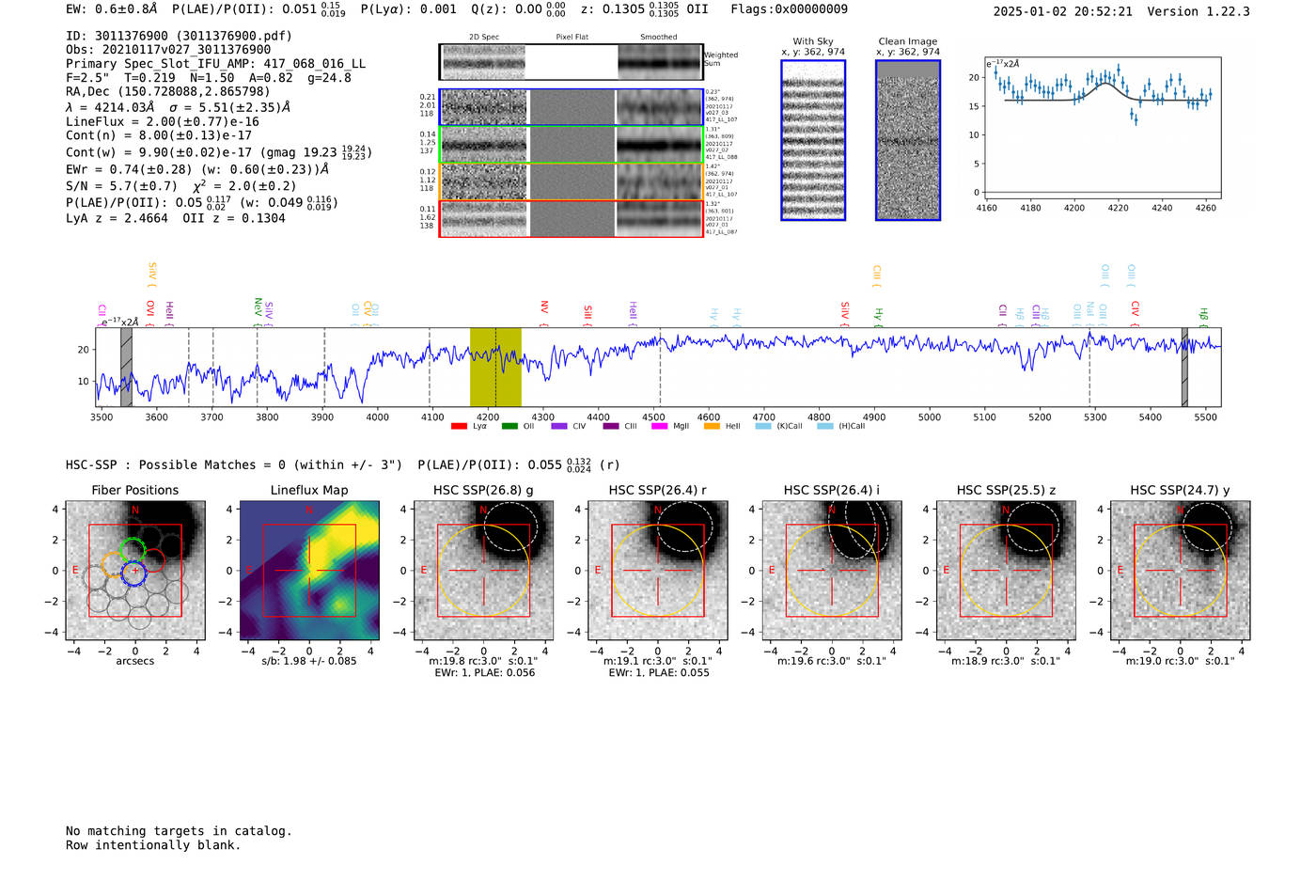Click the green fiber circle in Fiber Positions
The image size is (1316, 896).
(133, 551)
